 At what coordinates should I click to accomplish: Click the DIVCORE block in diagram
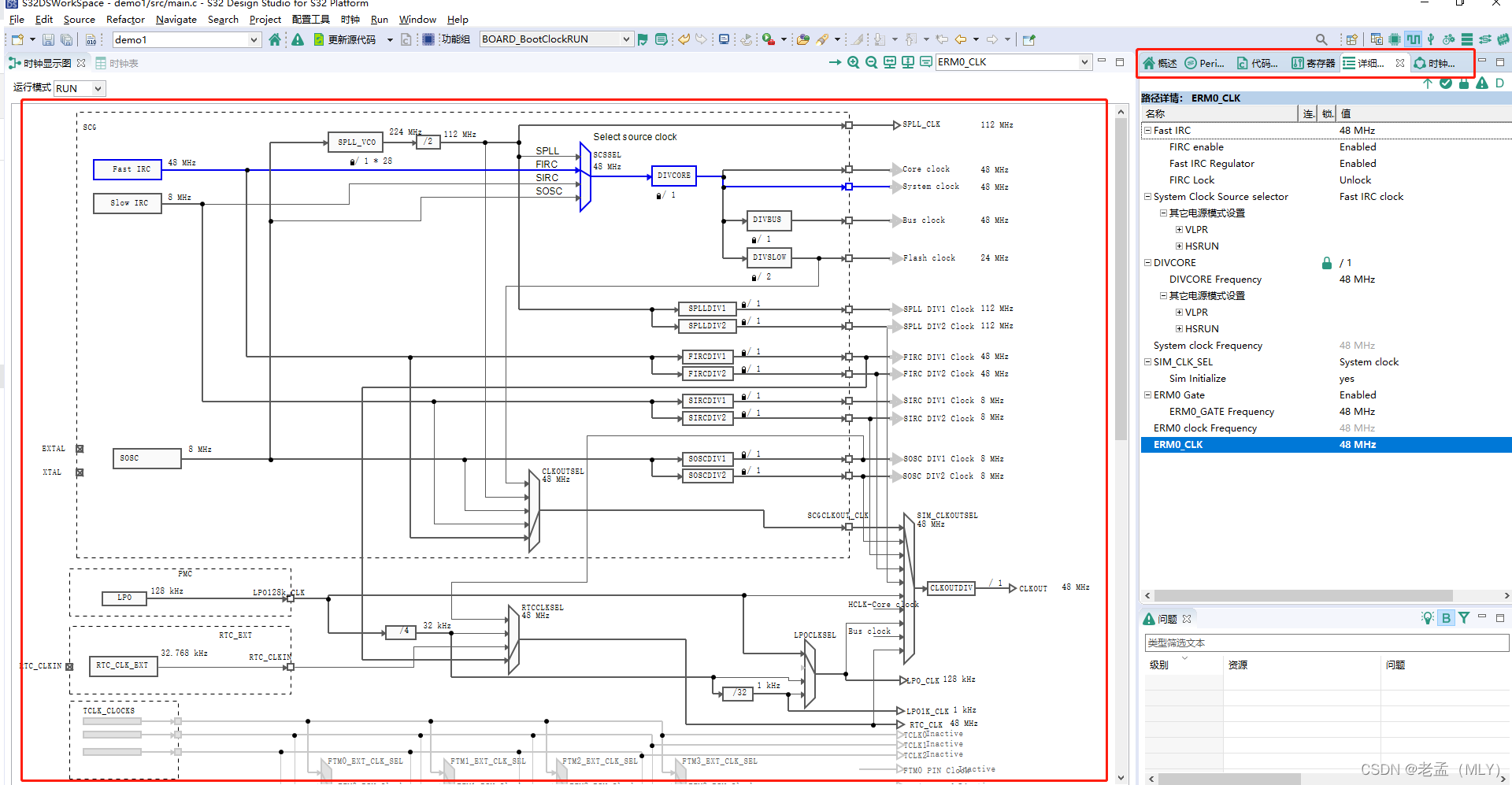pyautogui.click(x=674, y=176)
